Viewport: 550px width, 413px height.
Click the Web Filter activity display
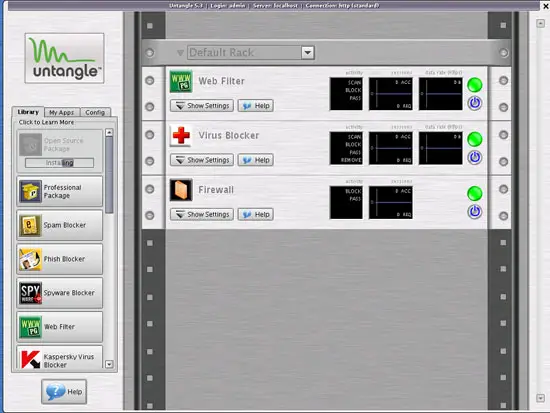tap(346, 94)
